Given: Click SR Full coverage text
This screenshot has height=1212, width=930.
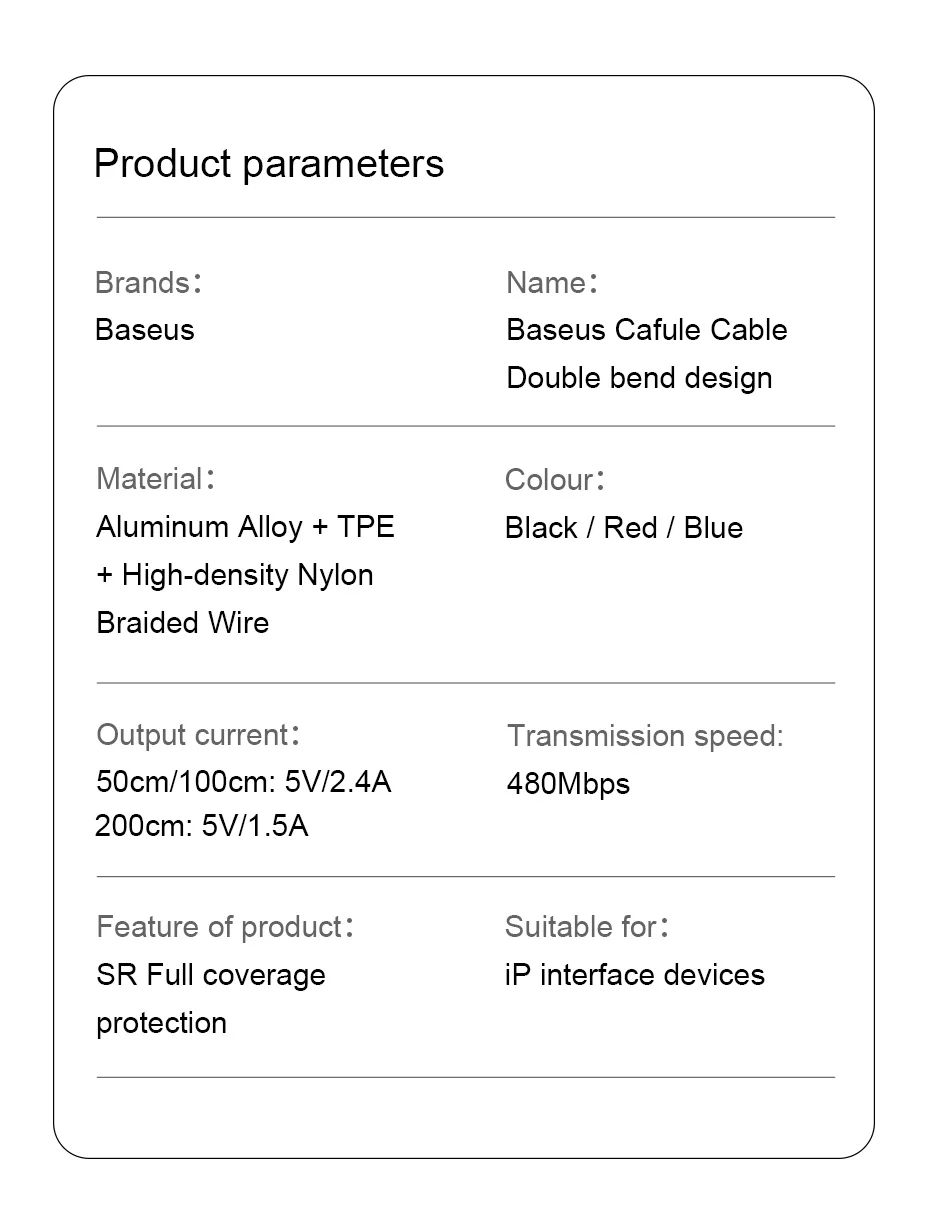Looking at the screenshot, I should [x=211, y=975].
